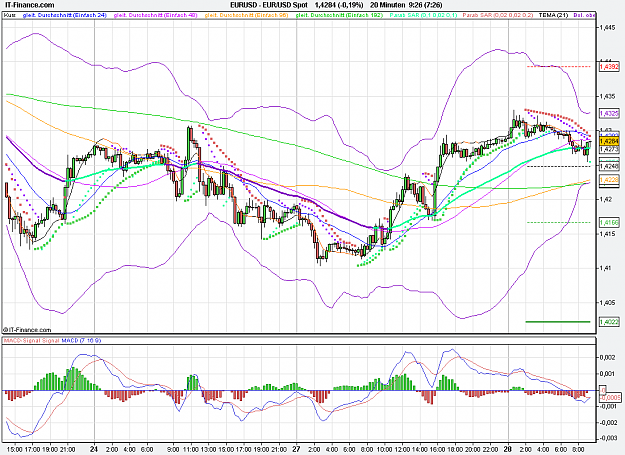Click the yellow 1,4284 current price label
The width and height of the screenshot is (625, 455).
pyautogui.click(x=609, y=141)
